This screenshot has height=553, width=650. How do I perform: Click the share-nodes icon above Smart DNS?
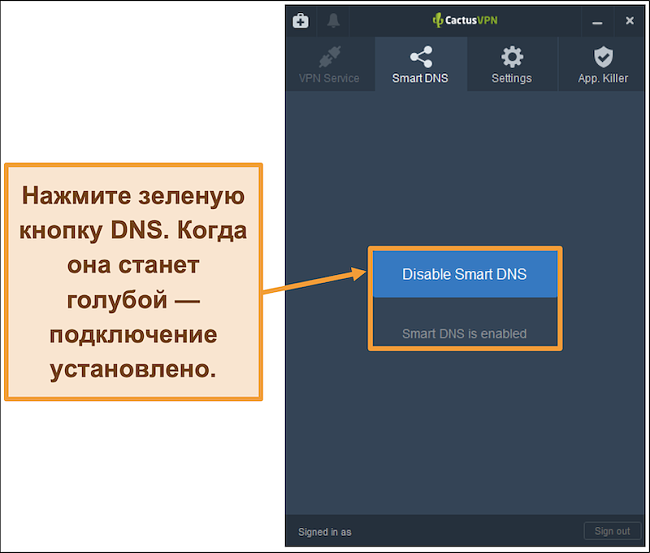pyautogui.click(x=421, y=57)
